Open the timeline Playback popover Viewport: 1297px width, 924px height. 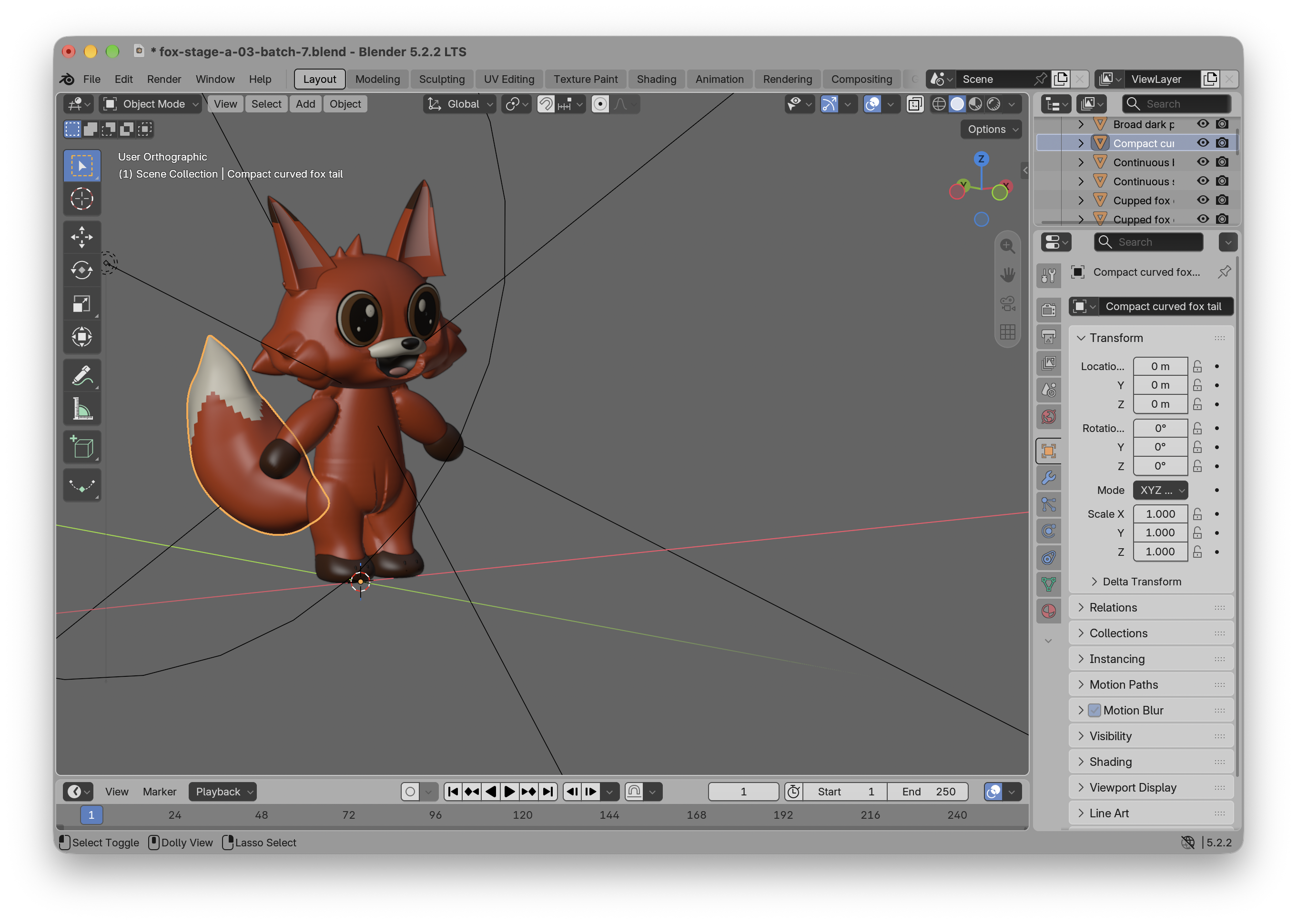(223, 792)
